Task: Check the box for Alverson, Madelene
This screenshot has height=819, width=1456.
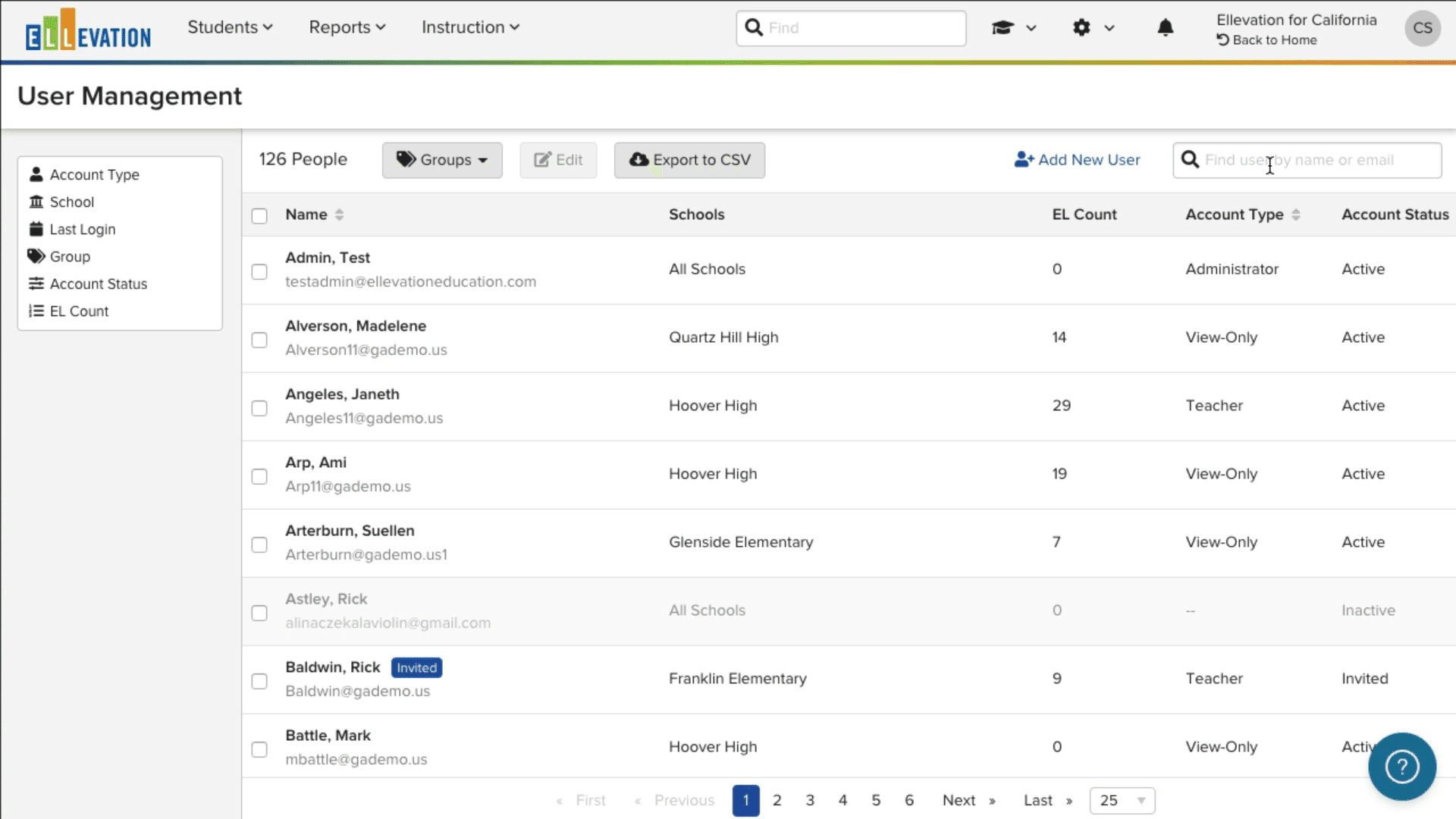Action: pyautogui.click(x=259, y=340)
